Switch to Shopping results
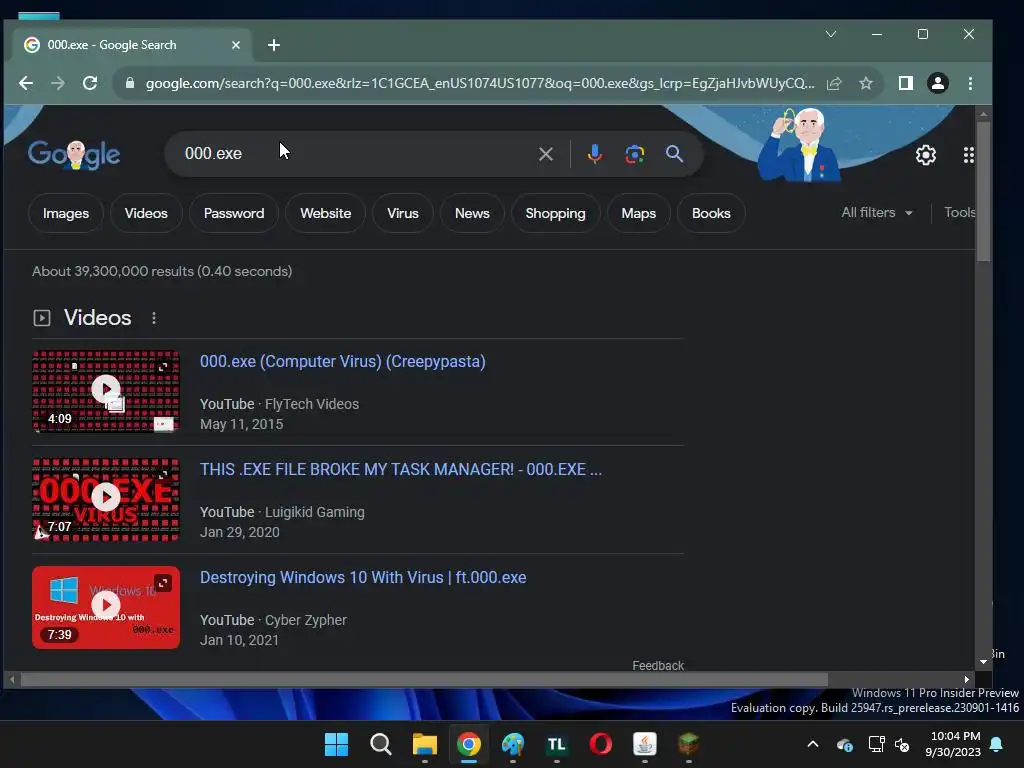 click(x=555, y=213)
